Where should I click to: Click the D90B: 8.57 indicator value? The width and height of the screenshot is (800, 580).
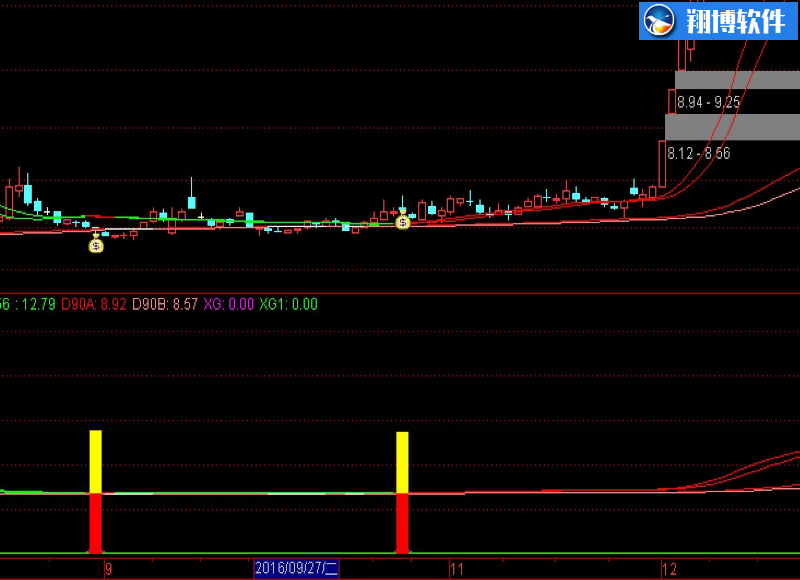point(165,305)
